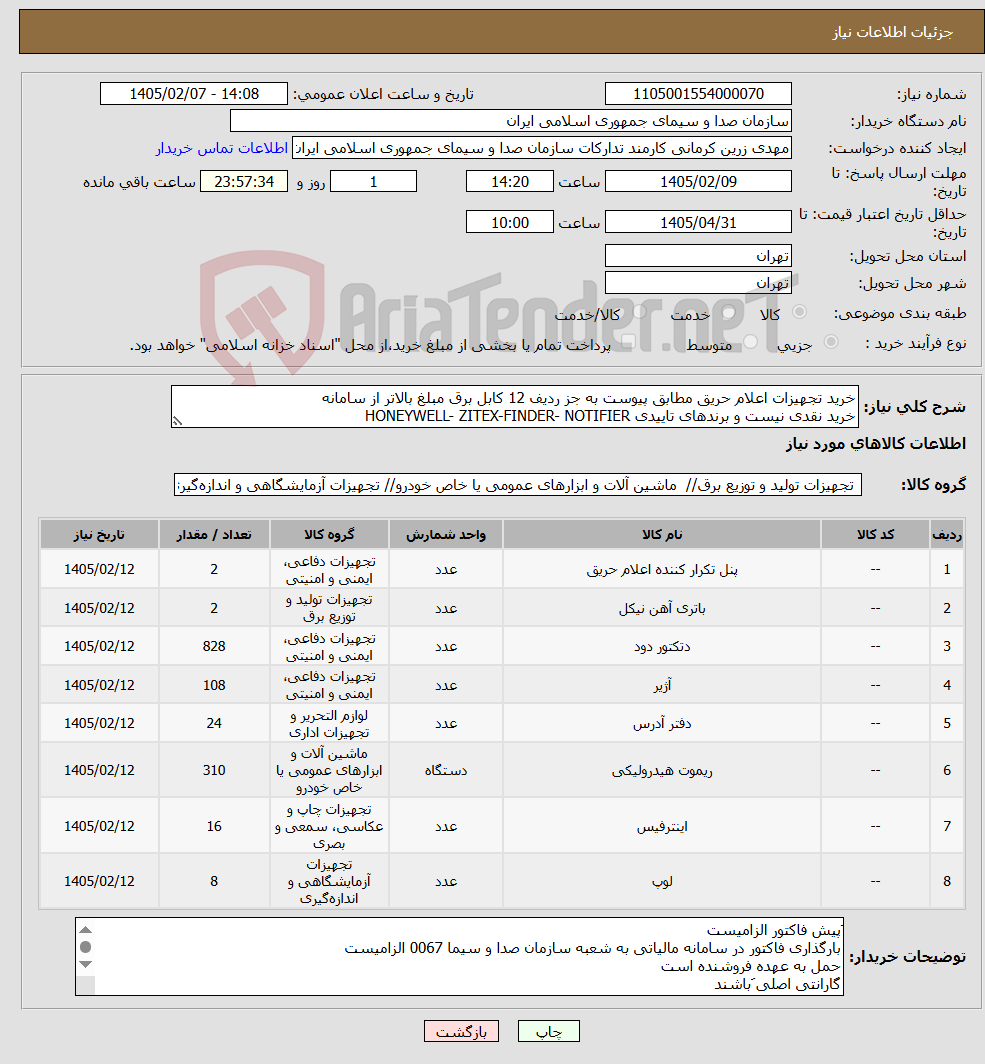Click the goods group field
985x1064 pixels.
click(x=518, y=485)
